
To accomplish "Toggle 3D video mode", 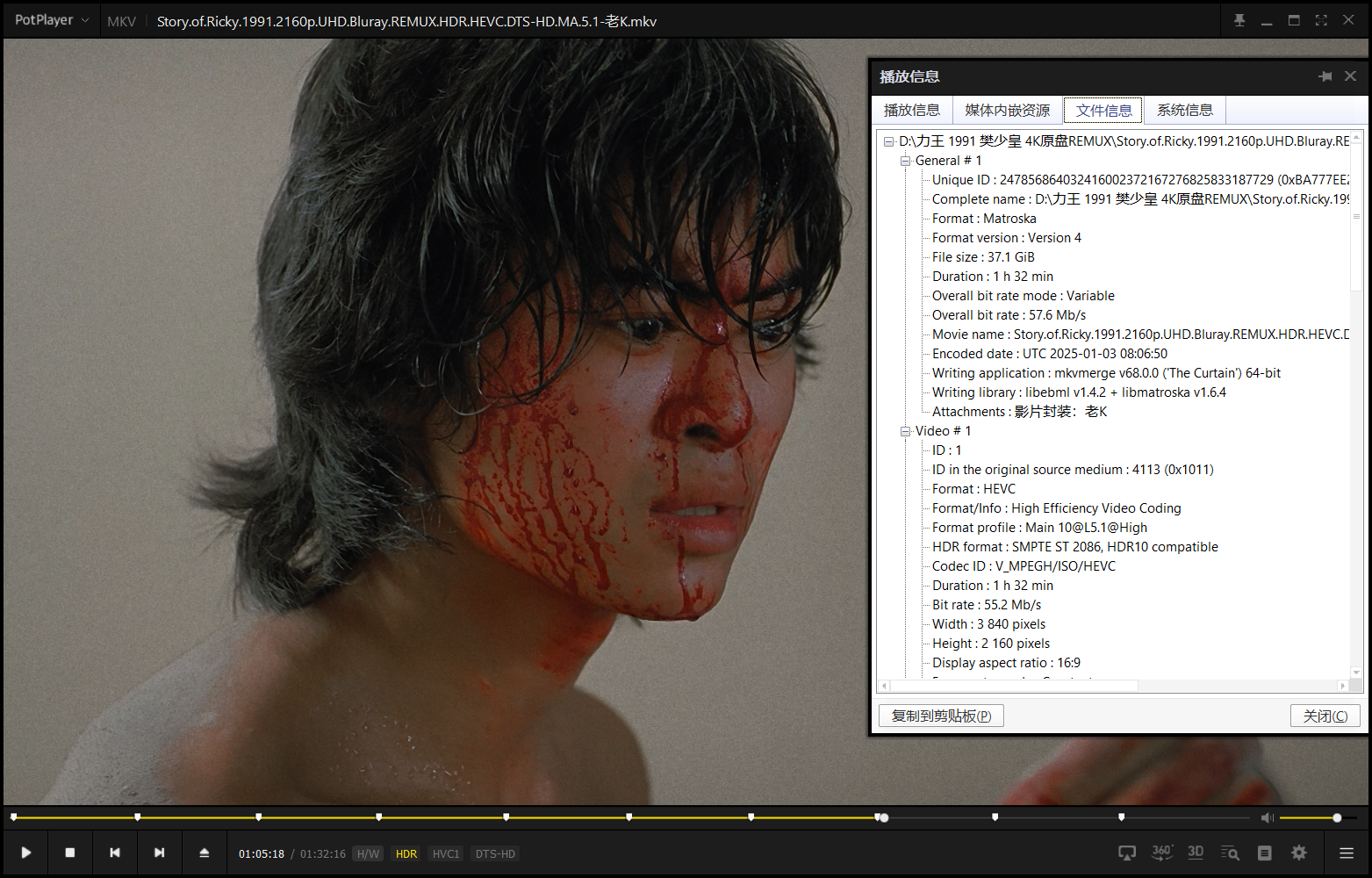I will [x=1196, y=853].
